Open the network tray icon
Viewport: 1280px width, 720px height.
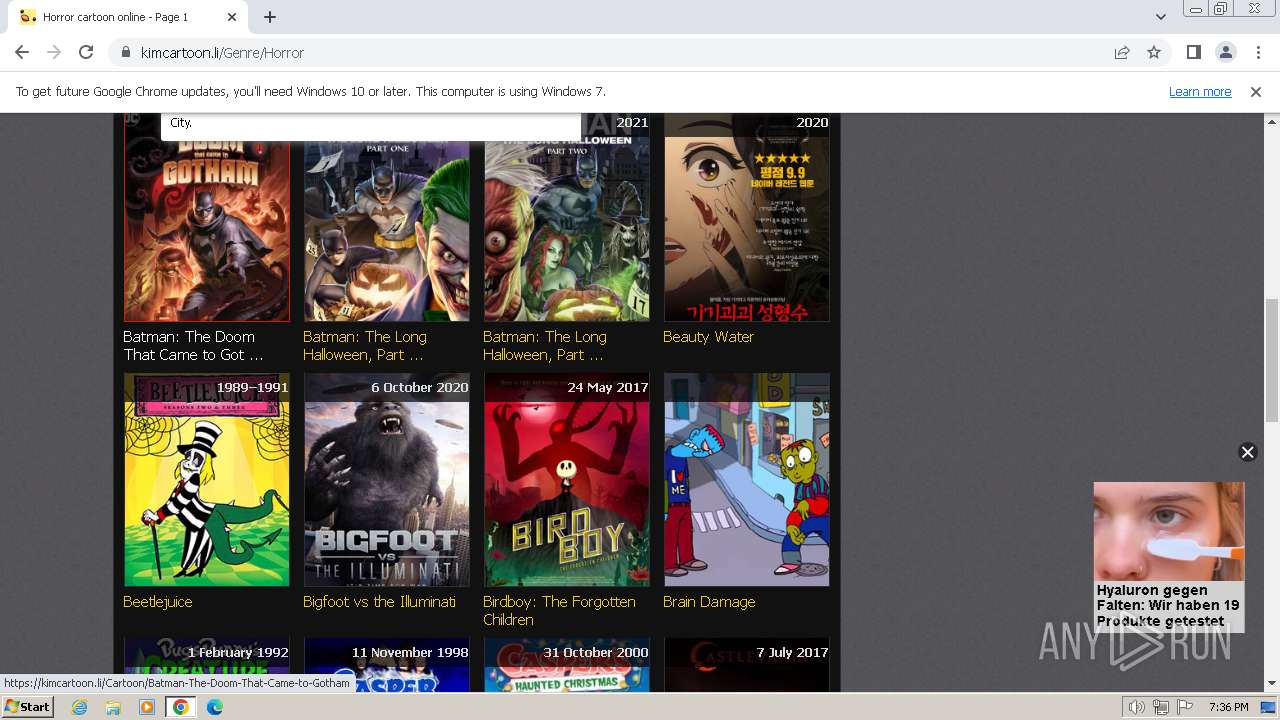click(1161, 707)
